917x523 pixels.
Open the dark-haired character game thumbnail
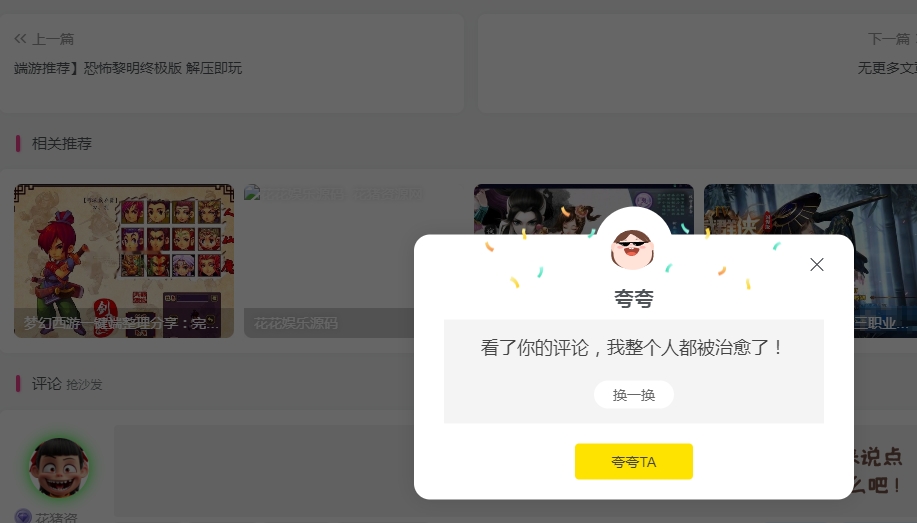pyautogui.click(x=584, y=209)
